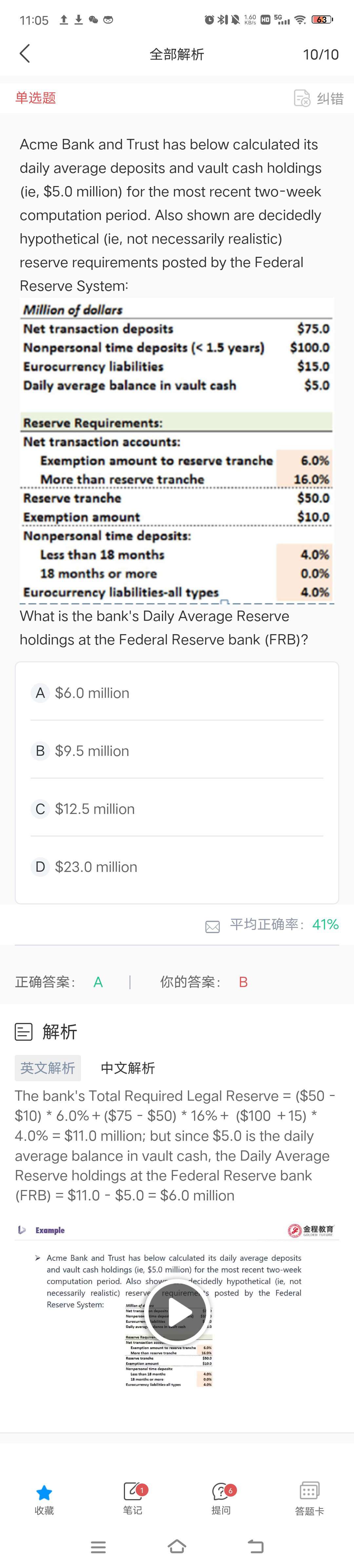Tap the Android home navigation icon
Viewport: 354px width, 1568px height.
177,1545
